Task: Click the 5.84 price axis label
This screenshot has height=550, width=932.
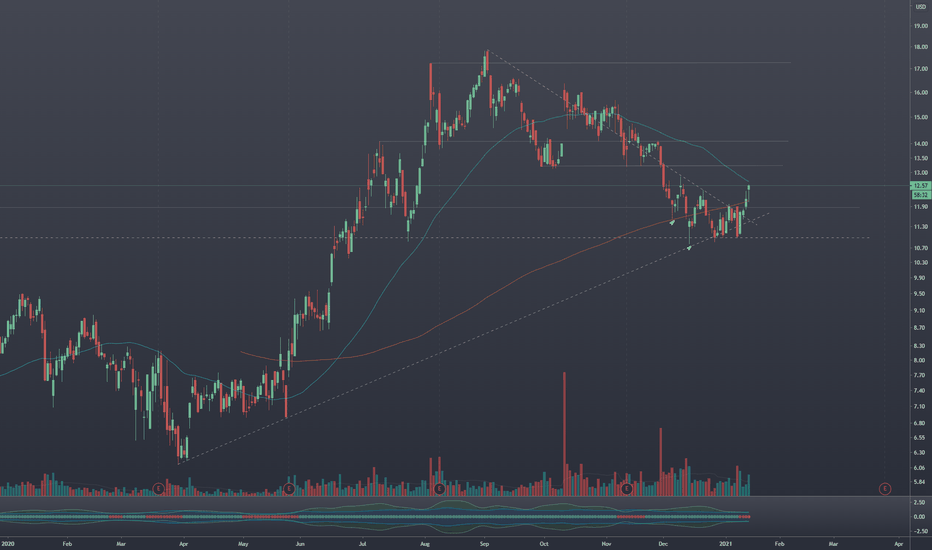Action: [921, 482]
